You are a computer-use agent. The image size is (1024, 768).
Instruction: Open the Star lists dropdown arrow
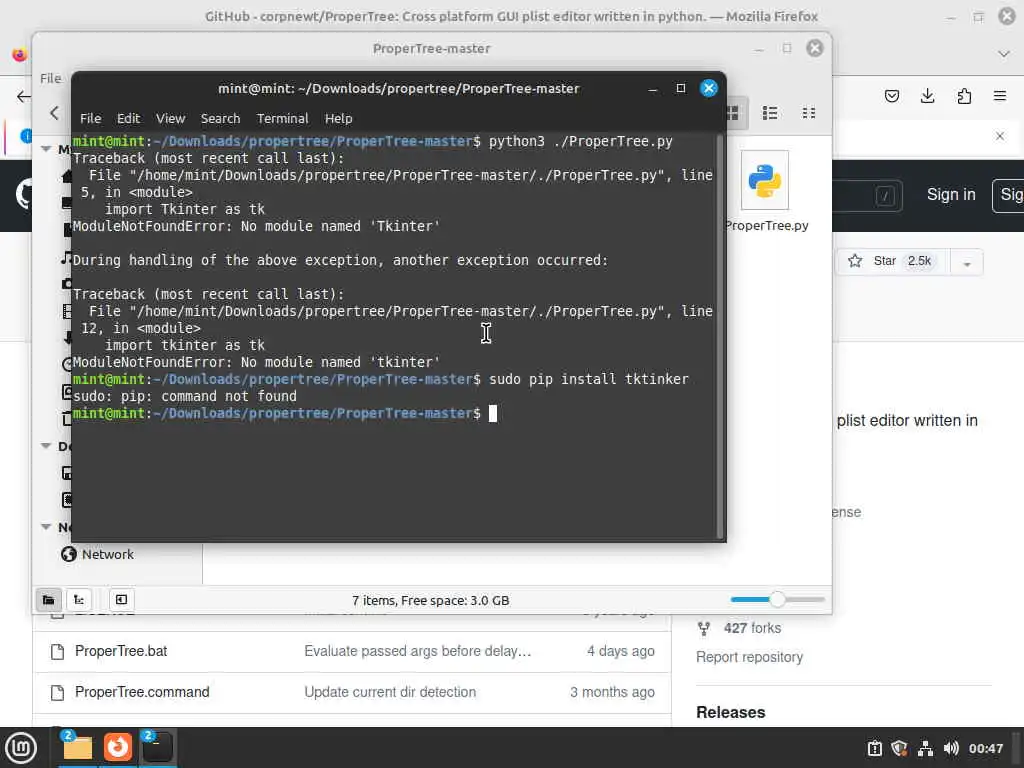(x=967, y=263)
